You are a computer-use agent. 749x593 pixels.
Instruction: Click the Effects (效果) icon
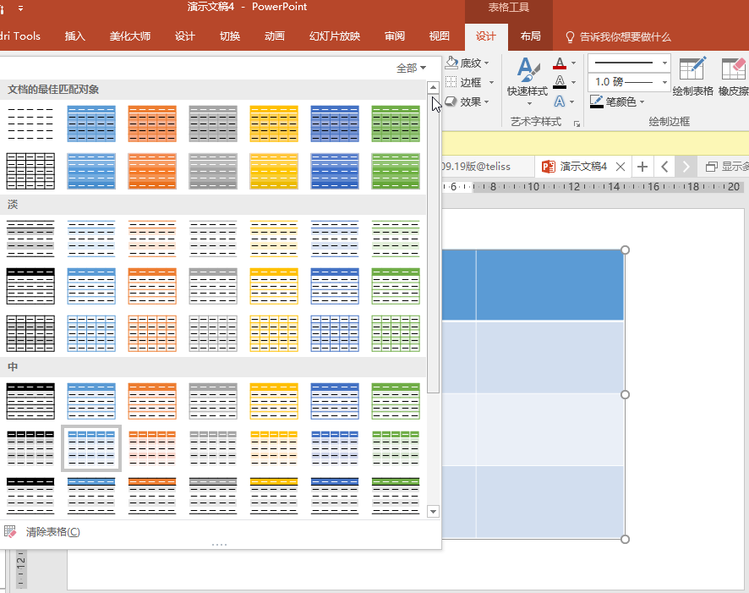(x=451, y=101)
